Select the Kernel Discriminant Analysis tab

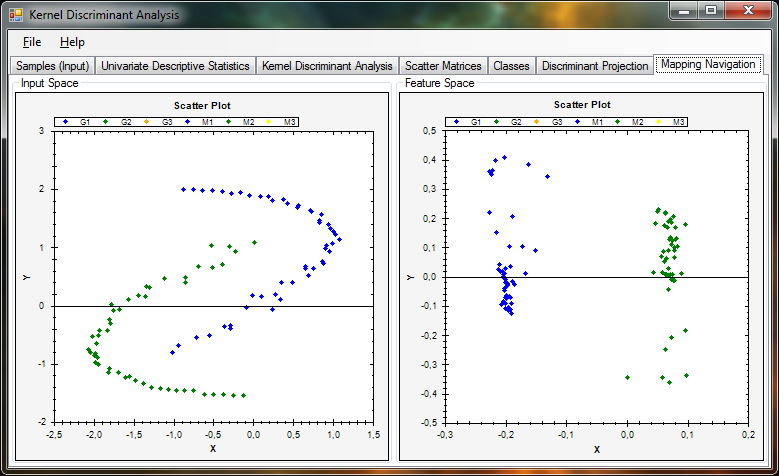click(327, 66)
